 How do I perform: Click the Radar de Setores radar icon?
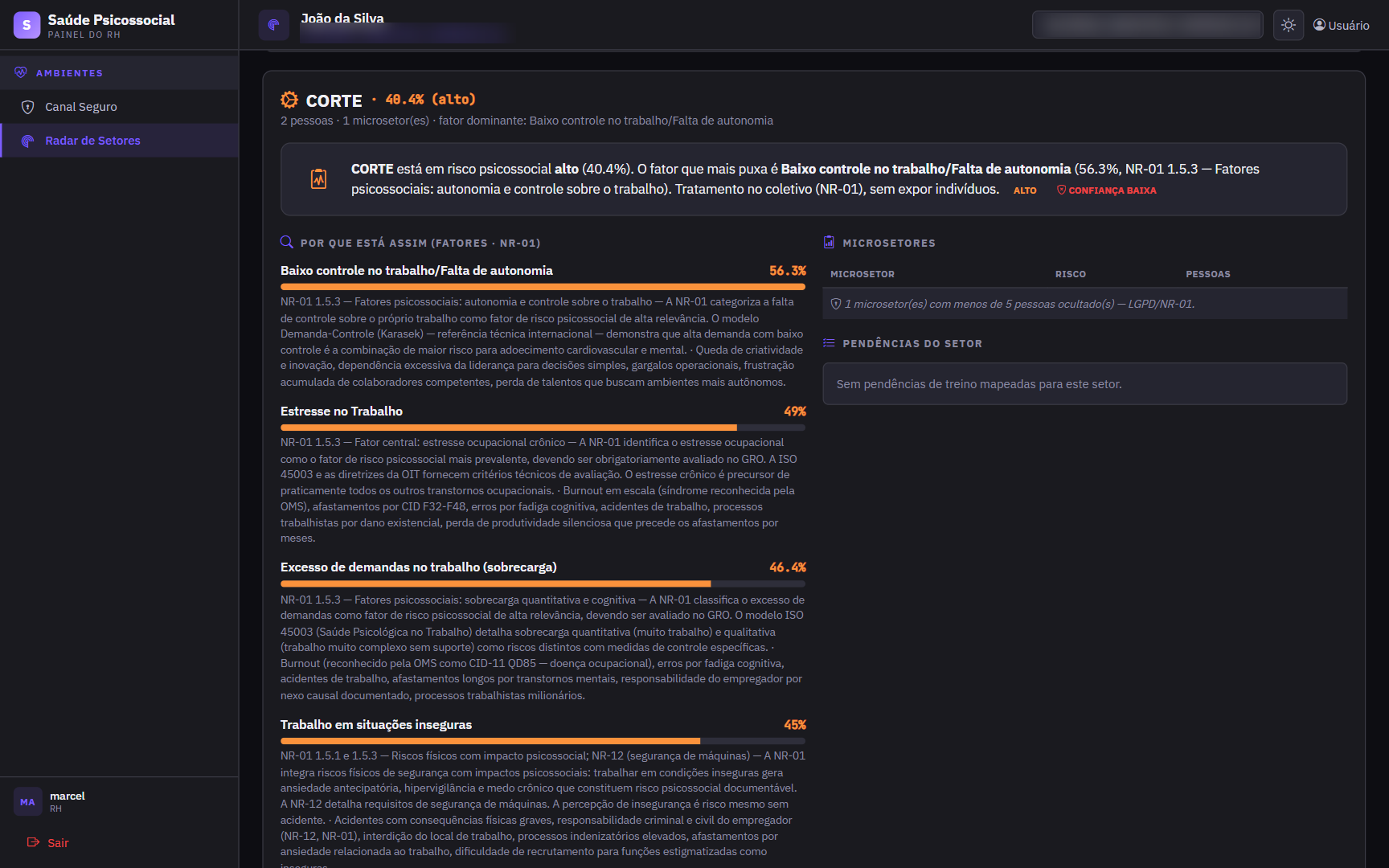pyautogui.click(x=27, y=141)
